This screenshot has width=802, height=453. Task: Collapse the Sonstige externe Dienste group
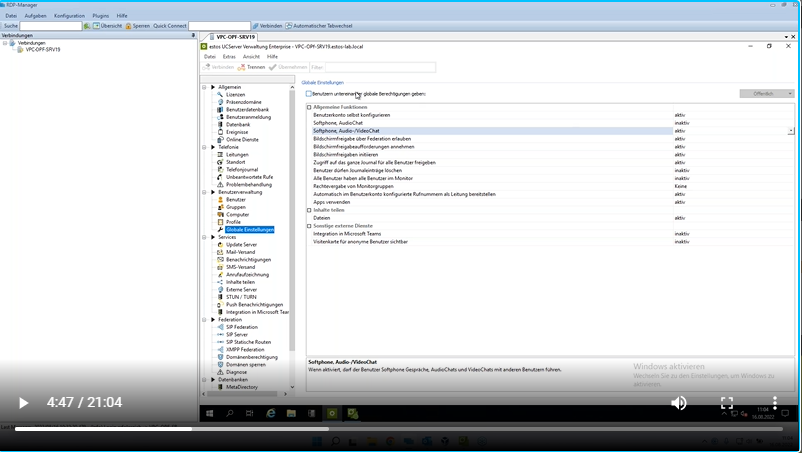click(309, 226)
